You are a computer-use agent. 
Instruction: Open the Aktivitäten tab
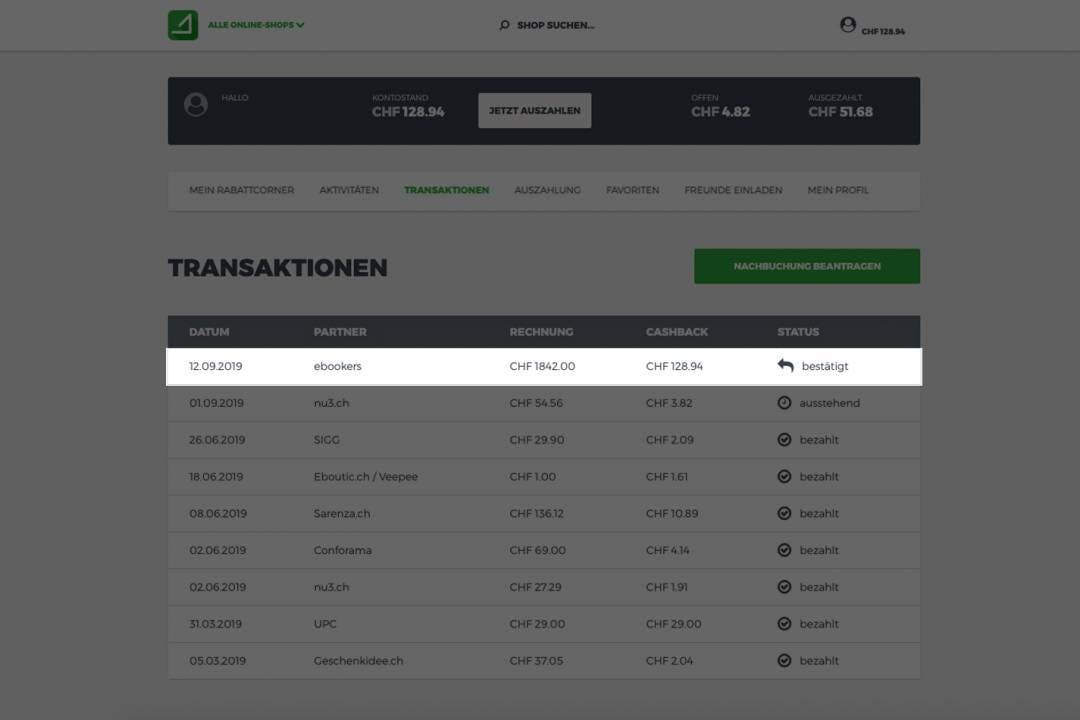coord(349,190)
